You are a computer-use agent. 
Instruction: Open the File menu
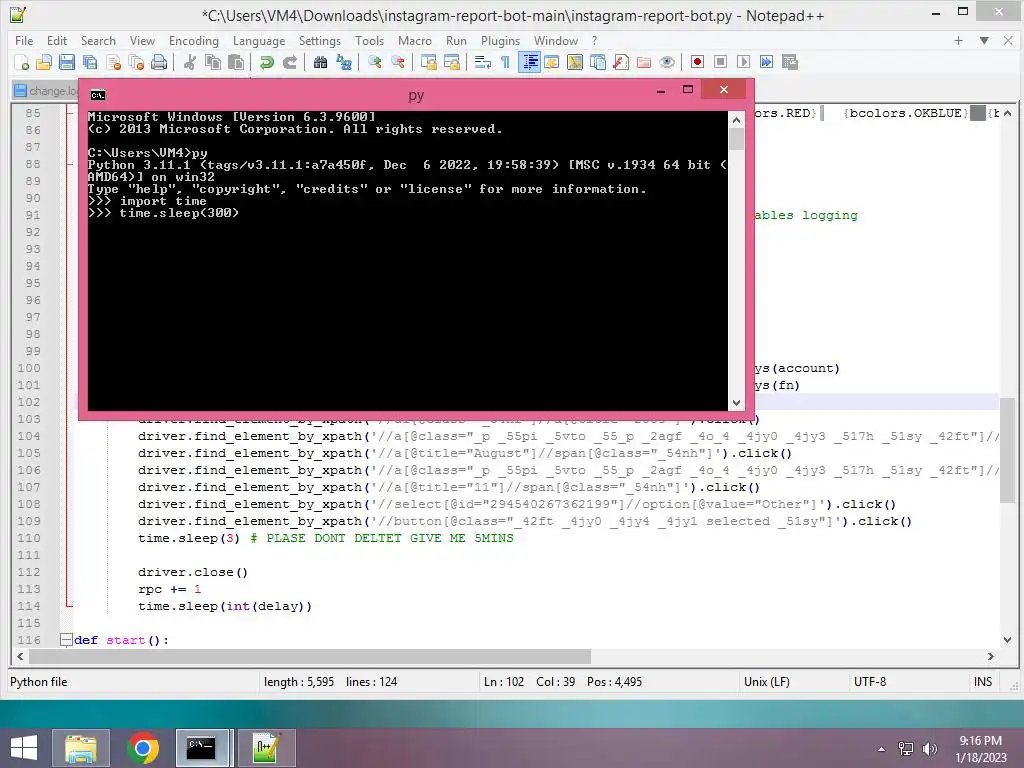point(24,40)
